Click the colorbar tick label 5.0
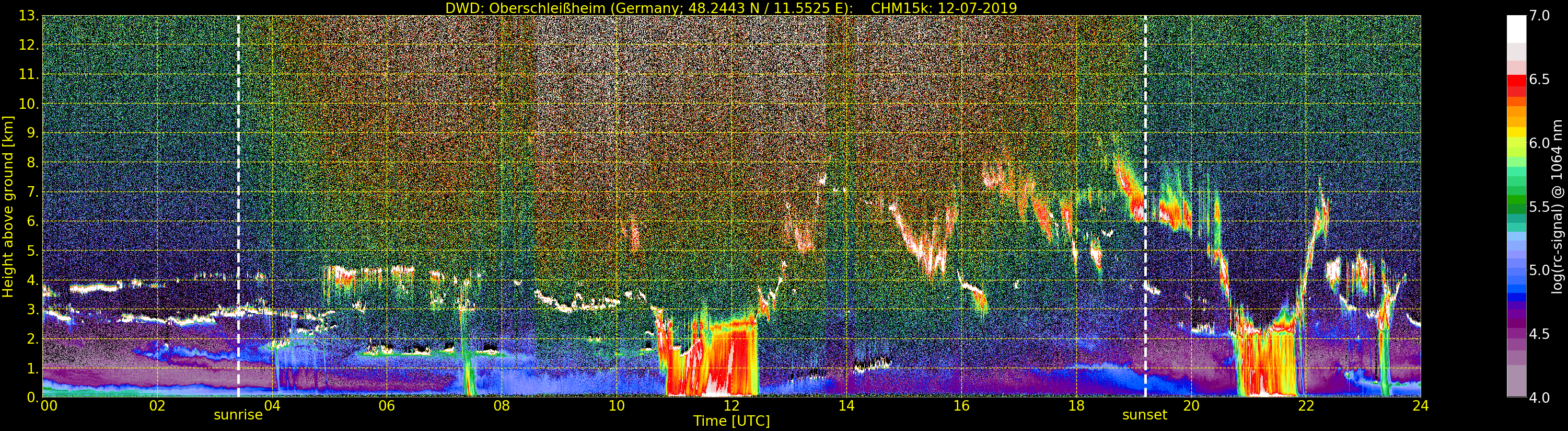 click(x=1539, y=270)
